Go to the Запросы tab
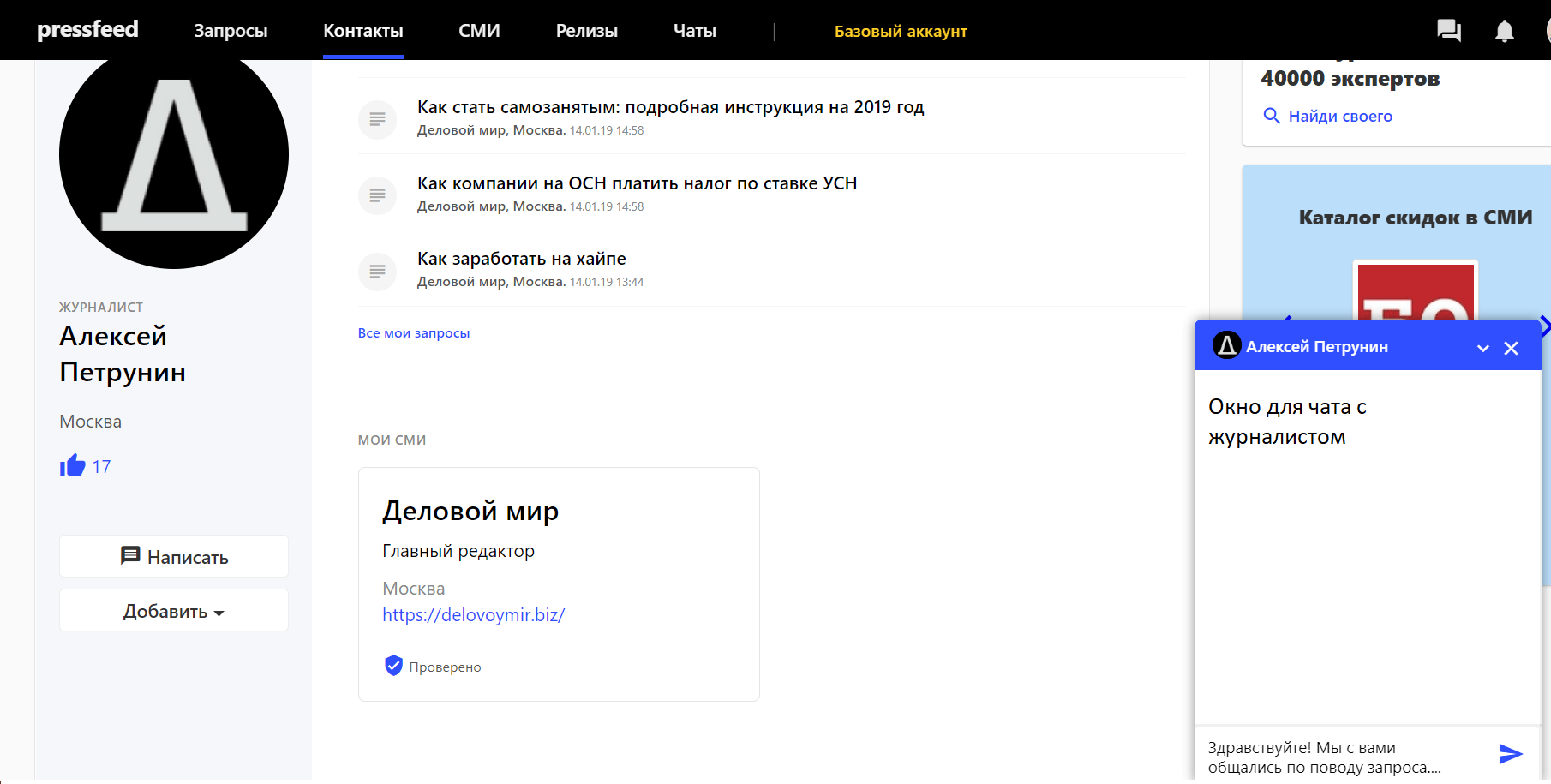 pyautogui.click(x=231, y=31)
